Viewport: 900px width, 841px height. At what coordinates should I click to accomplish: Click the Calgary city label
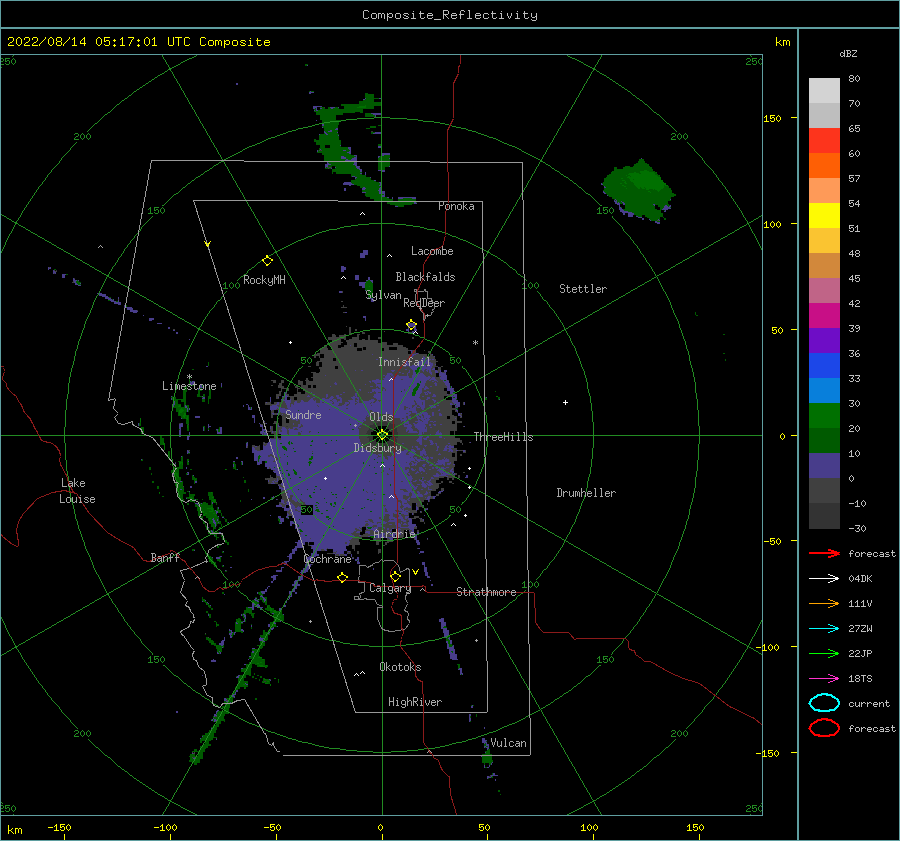click(x=390, y=588)
